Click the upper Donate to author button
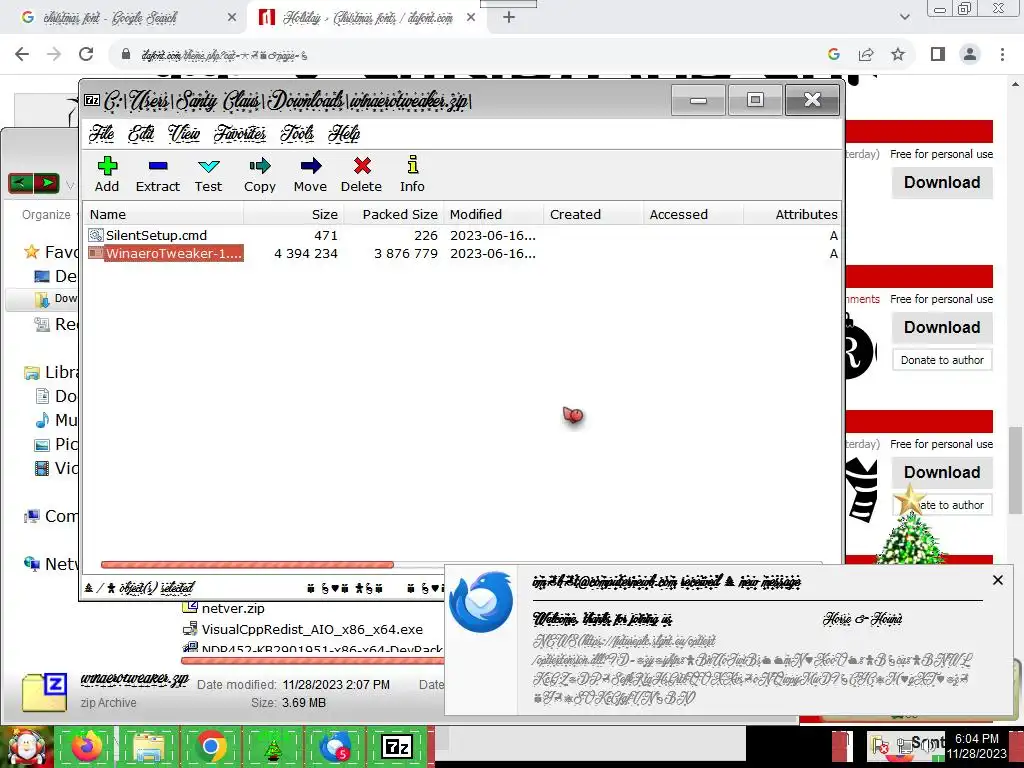The width and height of the screenshot is (1024, 768). click(x=942, y=360)
